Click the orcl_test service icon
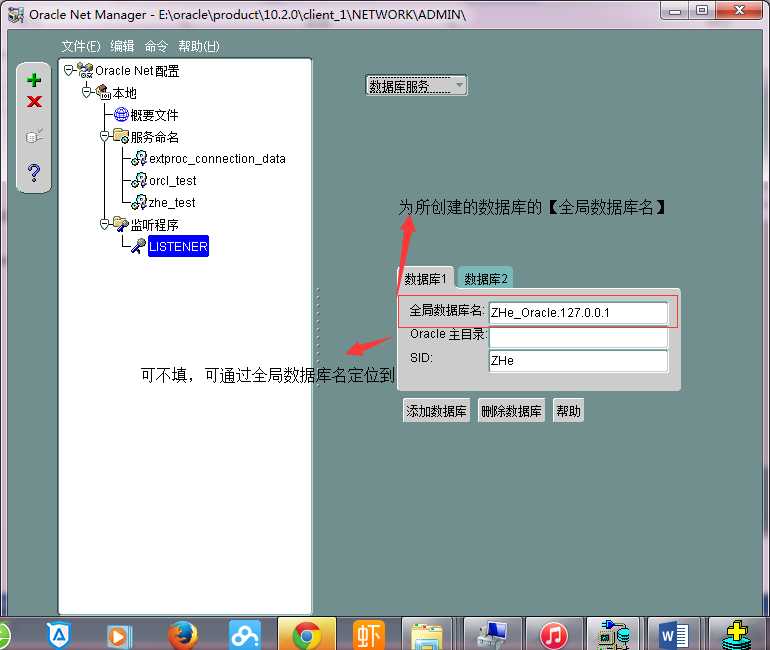The height and width of the screenshot is (650, 770). point(139,180)
